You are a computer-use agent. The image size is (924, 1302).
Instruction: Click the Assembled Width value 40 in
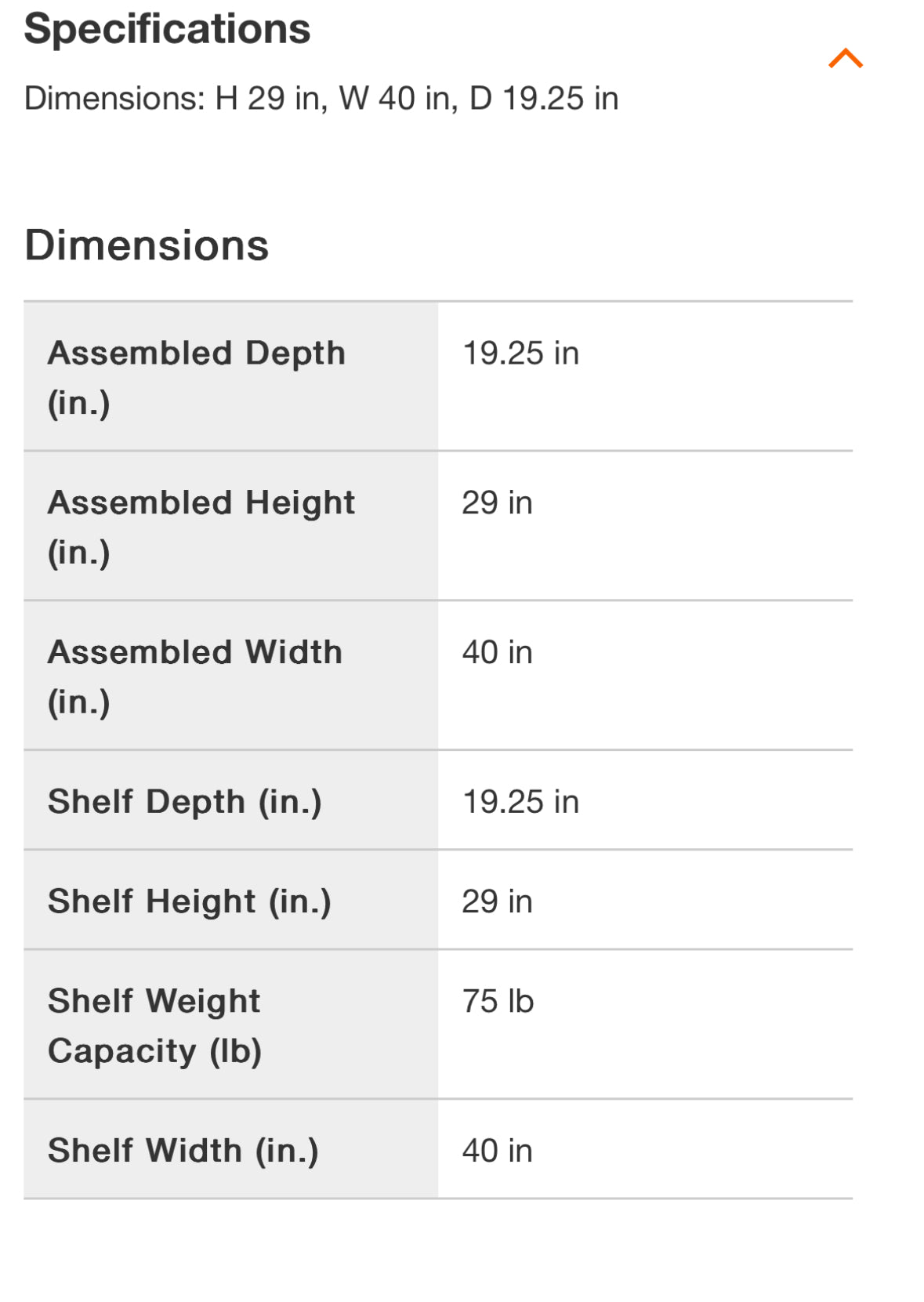click(497, 653)
